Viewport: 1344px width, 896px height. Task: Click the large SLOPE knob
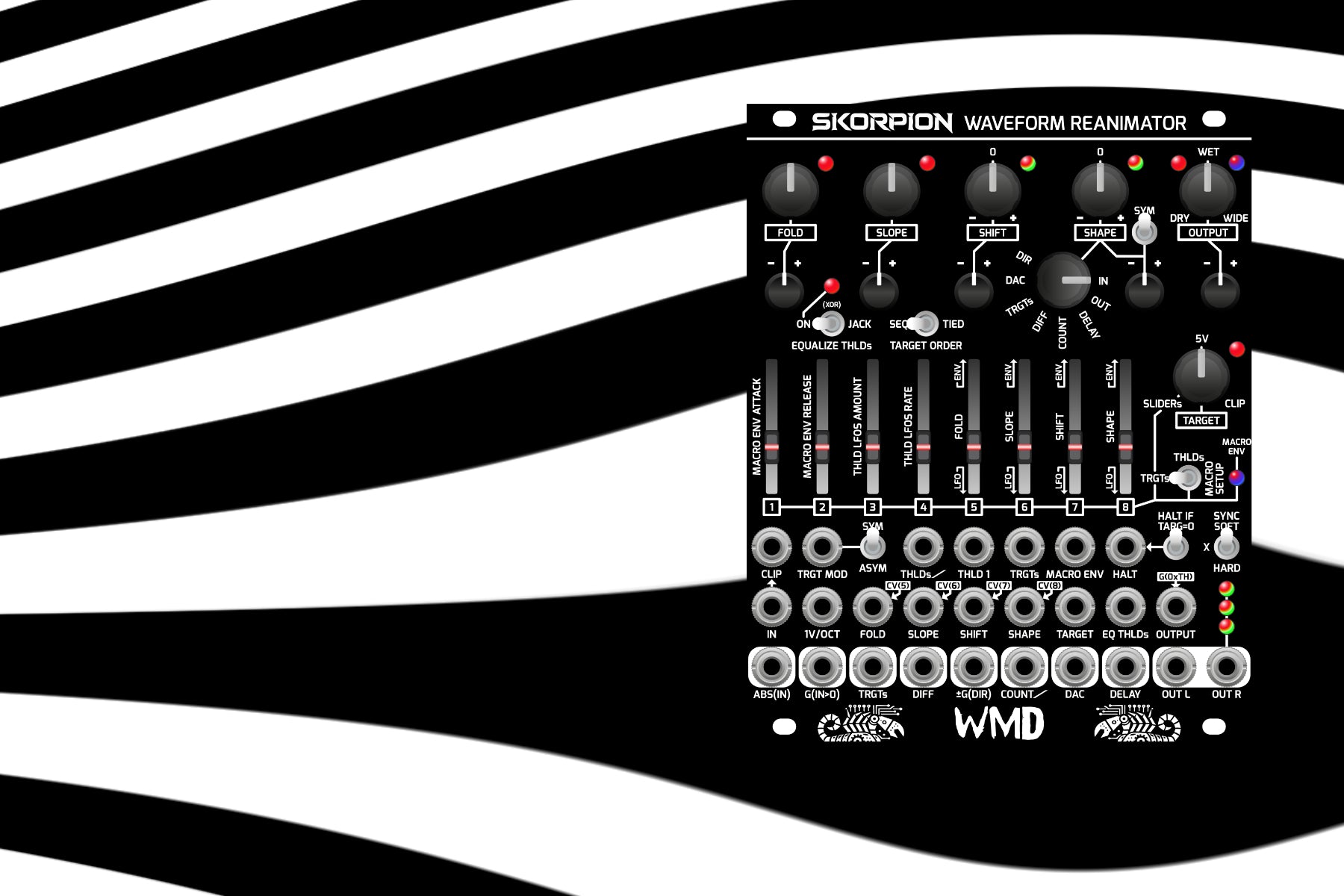click(x=891, y=190)
